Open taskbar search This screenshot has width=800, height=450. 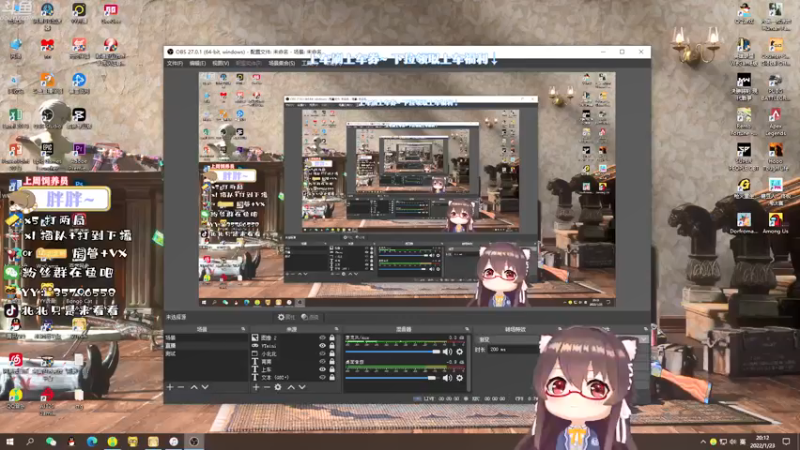30,441
